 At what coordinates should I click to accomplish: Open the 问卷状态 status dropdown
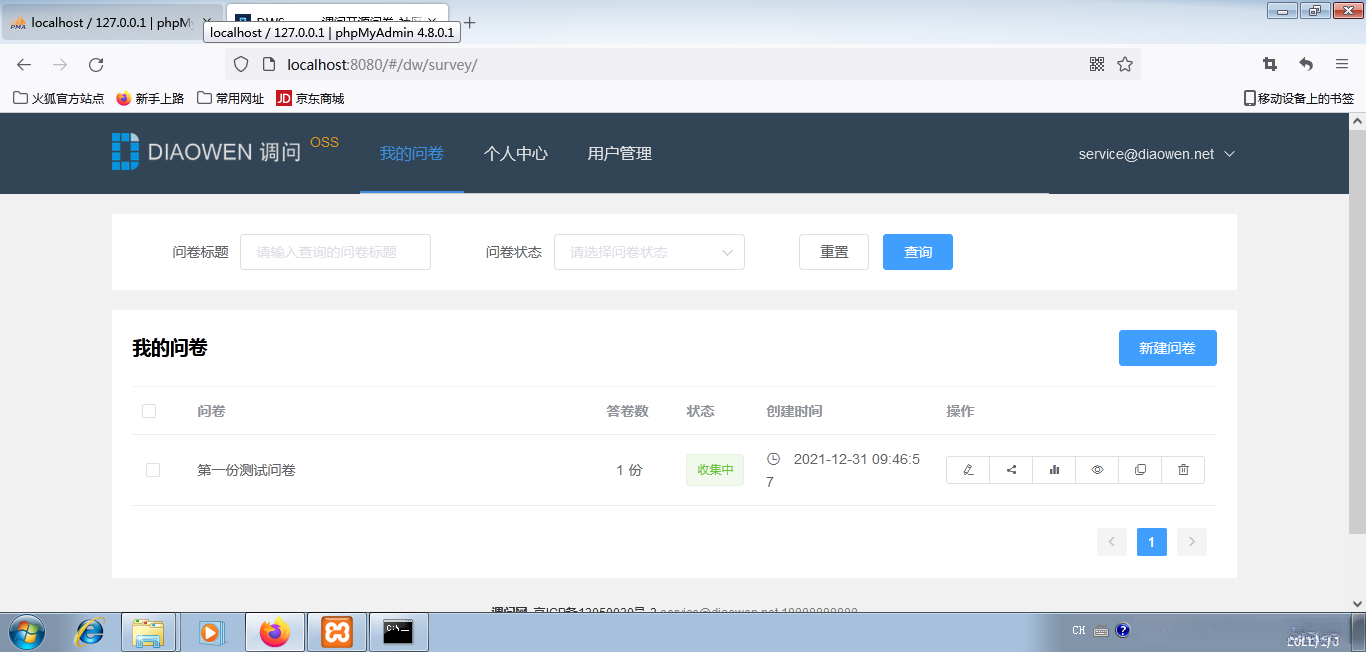pos(649,252)
